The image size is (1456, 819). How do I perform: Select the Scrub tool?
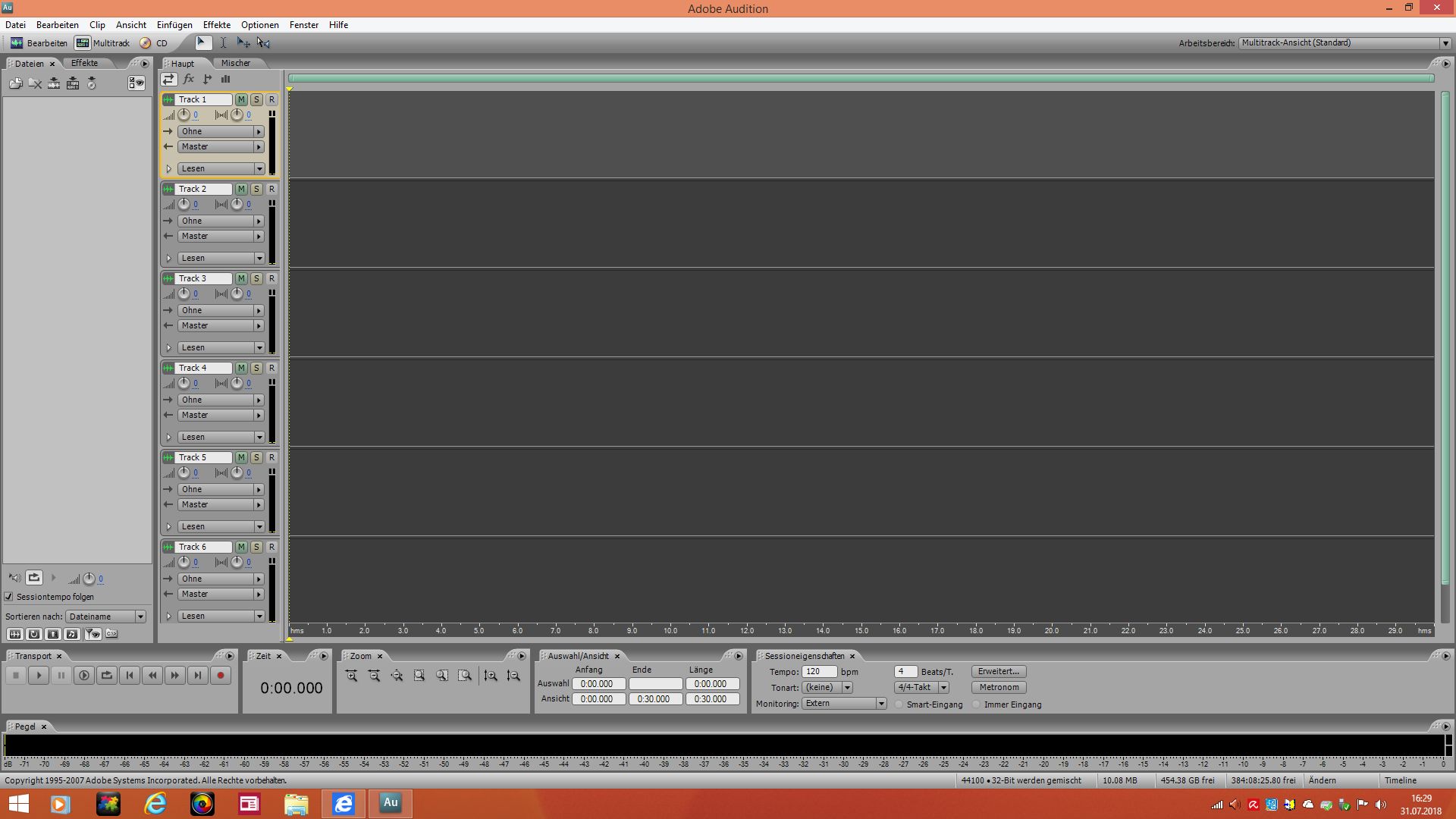[x=263, y=42]
